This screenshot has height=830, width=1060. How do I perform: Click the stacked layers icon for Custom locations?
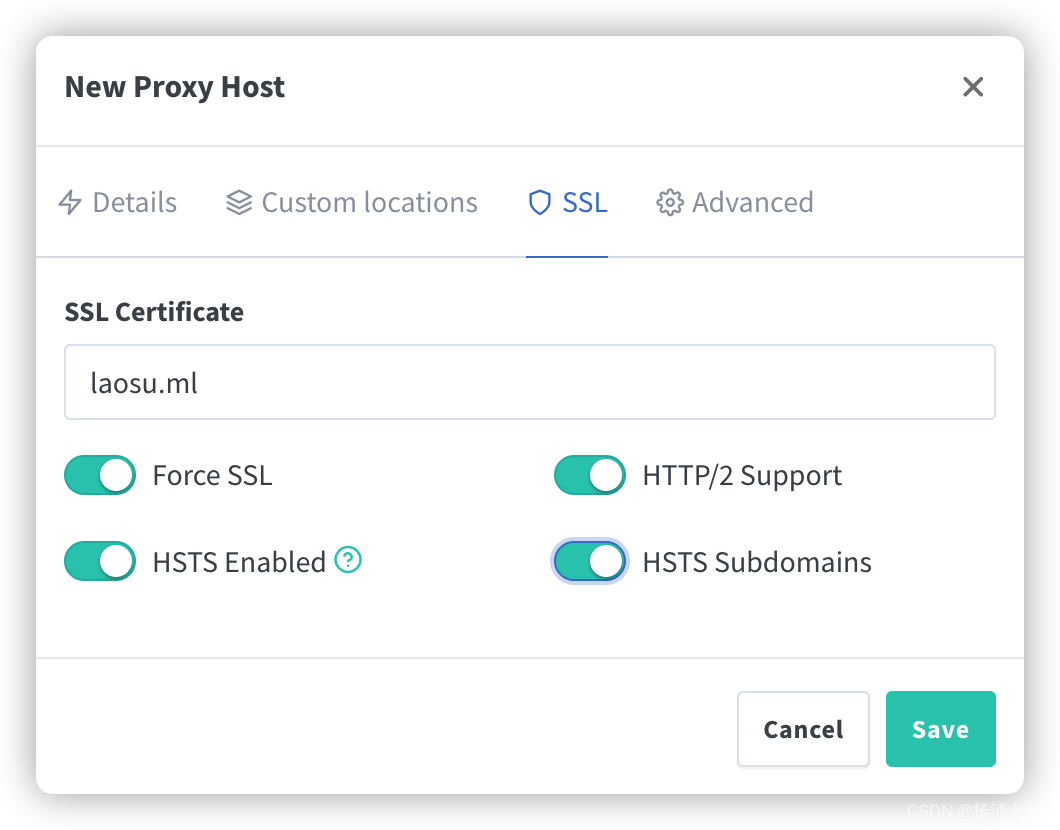click(x=239, y=202)
